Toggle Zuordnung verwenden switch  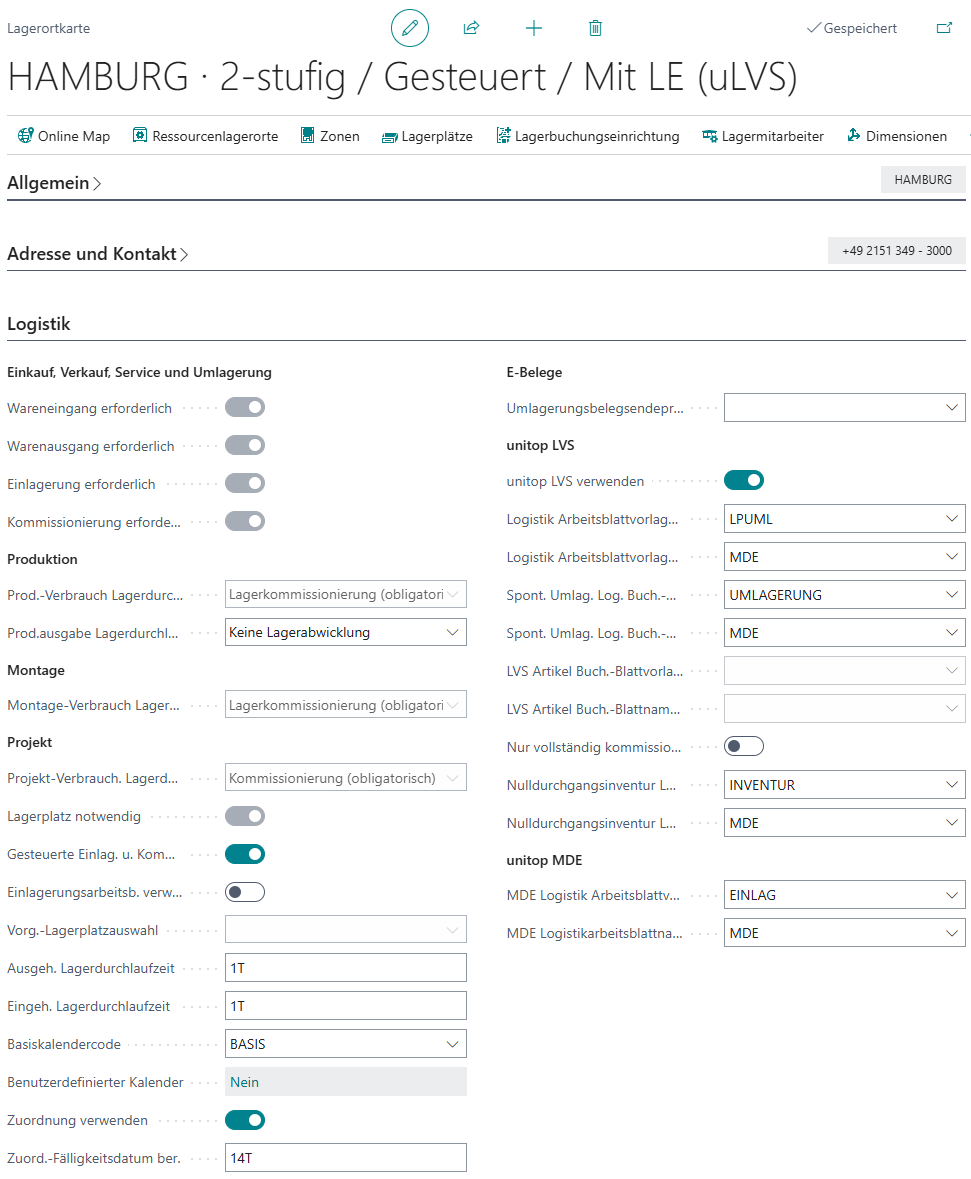pos(245,1120)
